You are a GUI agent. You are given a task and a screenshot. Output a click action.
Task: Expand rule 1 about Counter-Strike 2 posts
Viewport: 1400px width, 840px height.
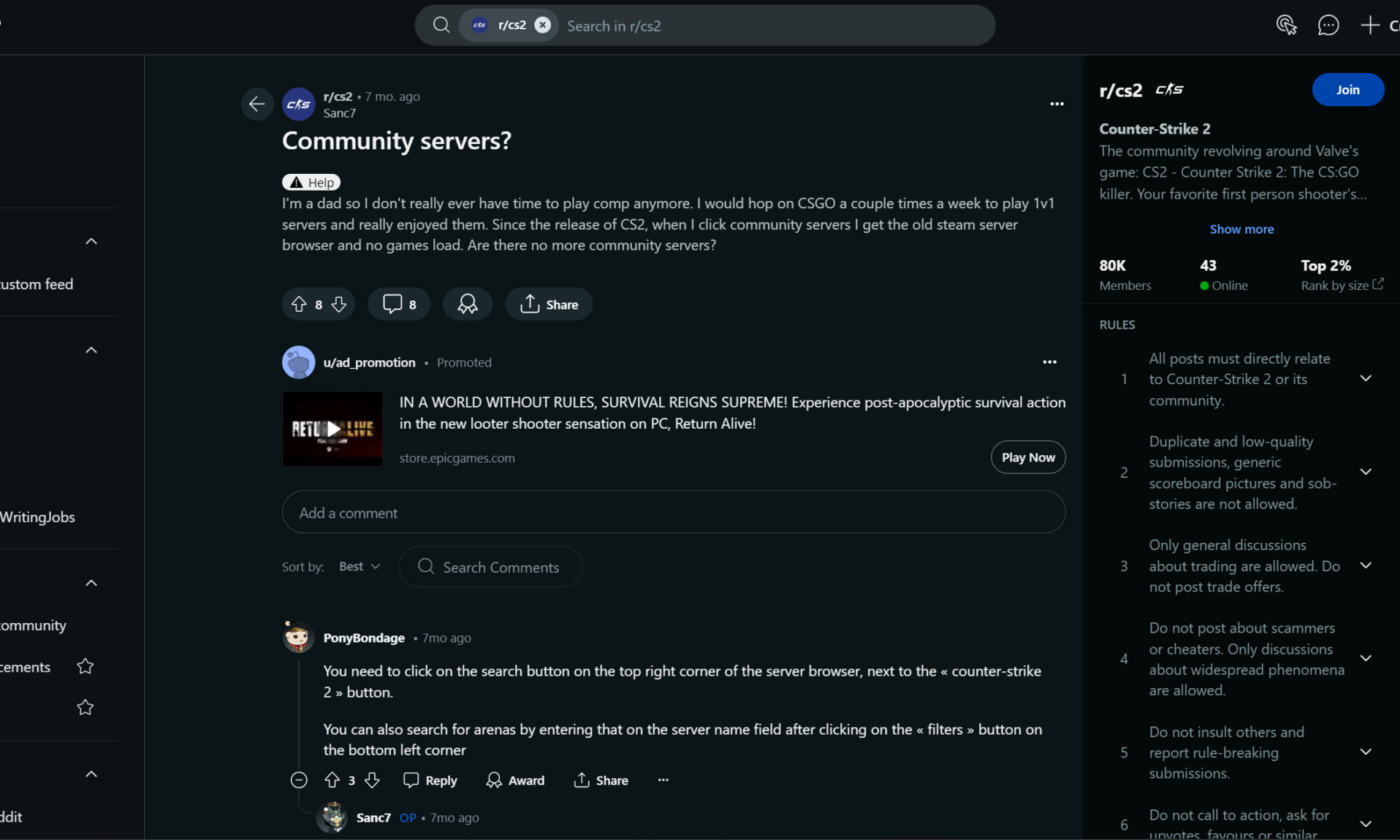click(1366, 378)
